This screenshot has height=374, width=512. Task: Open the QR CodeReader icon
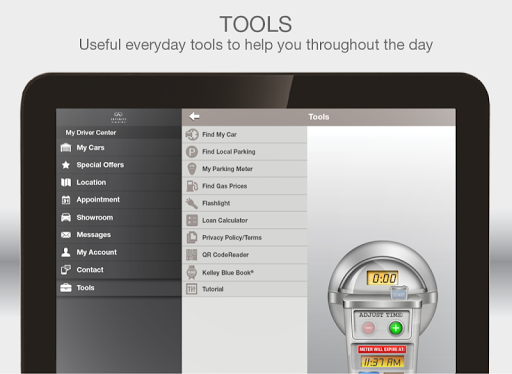tap(192, 255)
